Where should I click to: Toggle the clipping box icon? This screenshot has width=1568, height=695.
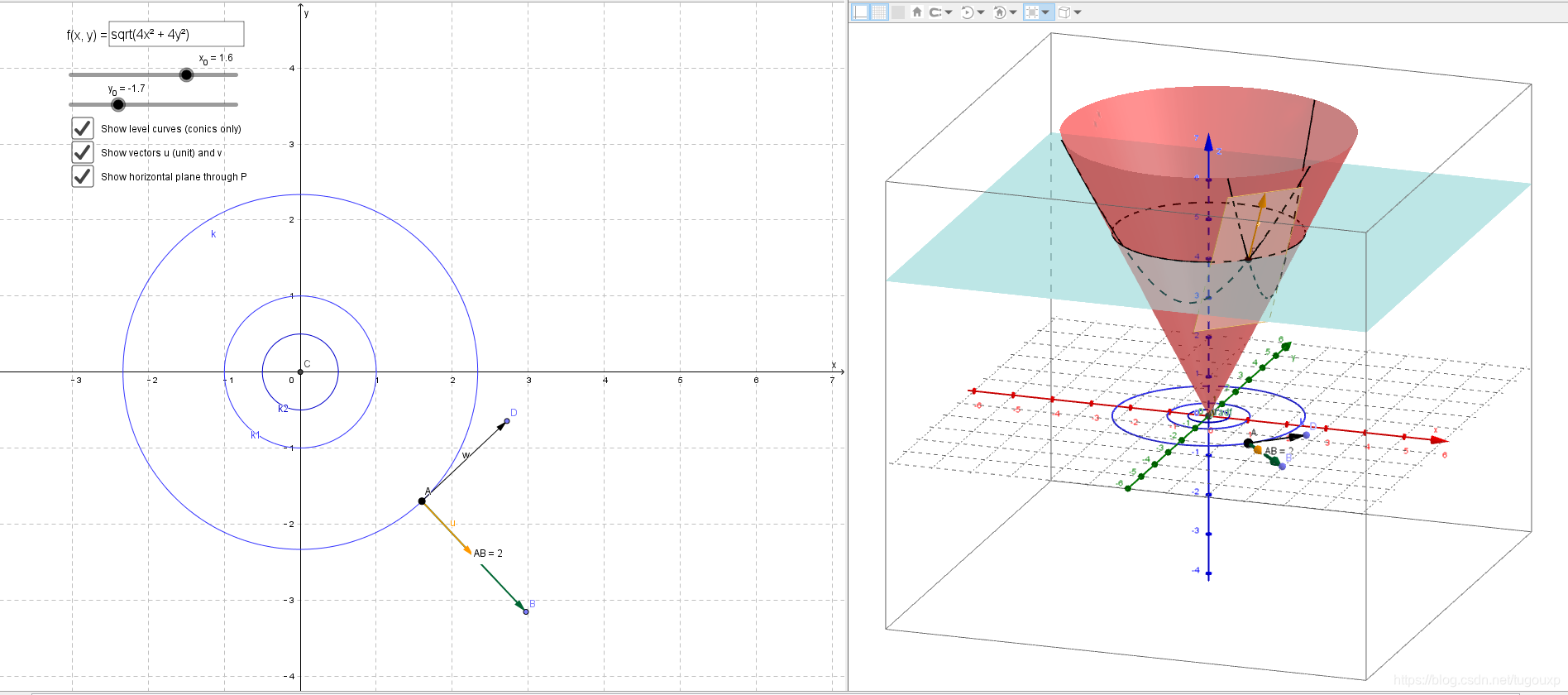pos(1031,12)
